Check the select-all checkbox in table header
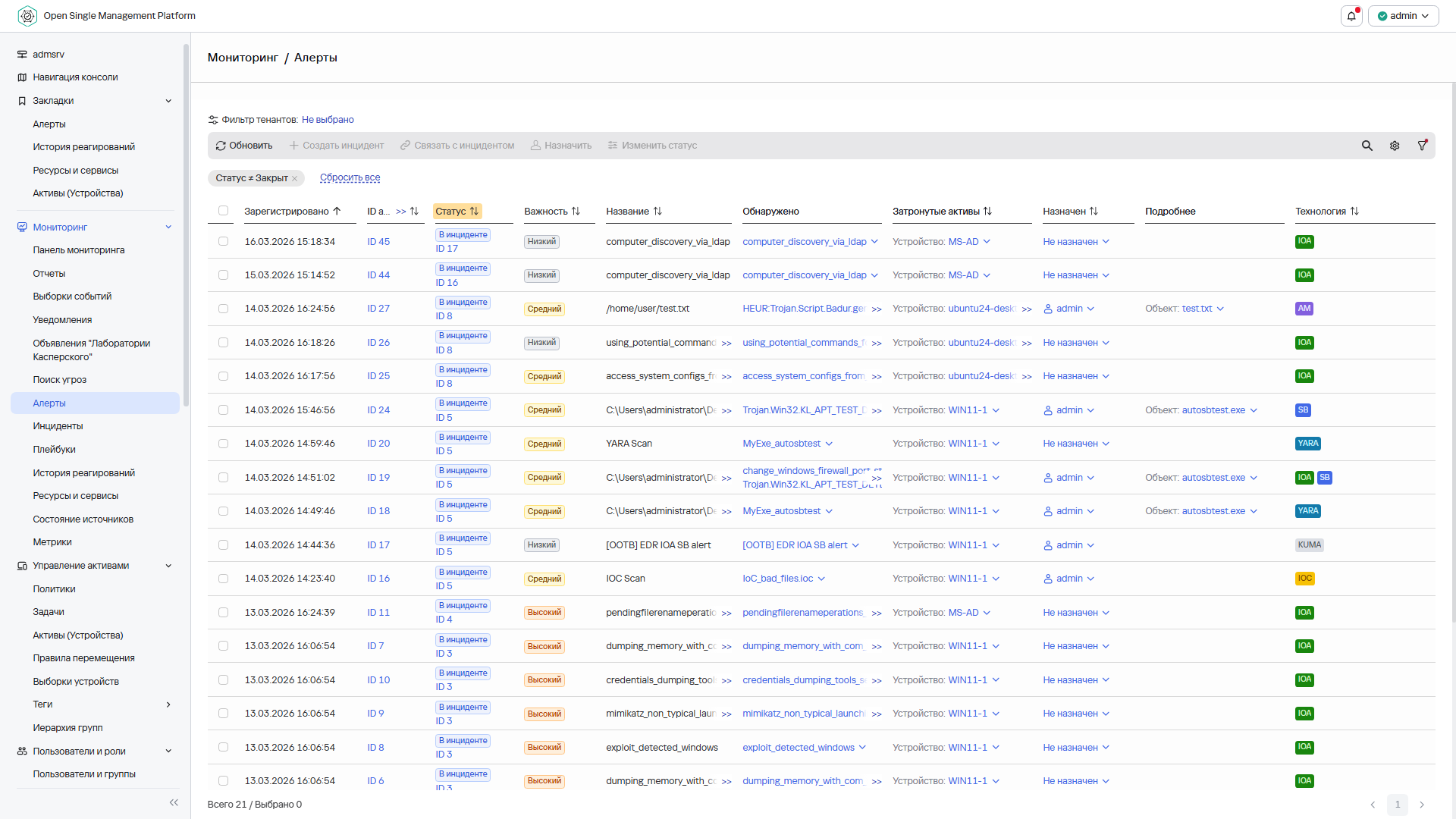The height and width of the screenshot is (819, 1456). click(x=223, y=211)
